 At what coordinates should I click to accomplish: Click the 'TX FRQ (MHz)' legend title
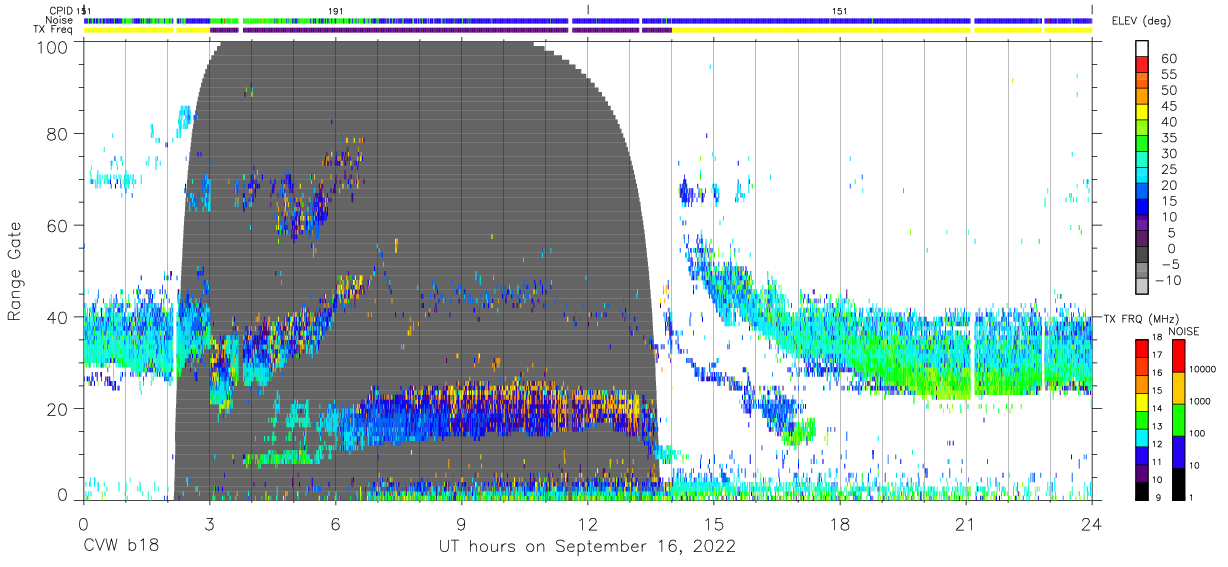[x=1139, y=318]
